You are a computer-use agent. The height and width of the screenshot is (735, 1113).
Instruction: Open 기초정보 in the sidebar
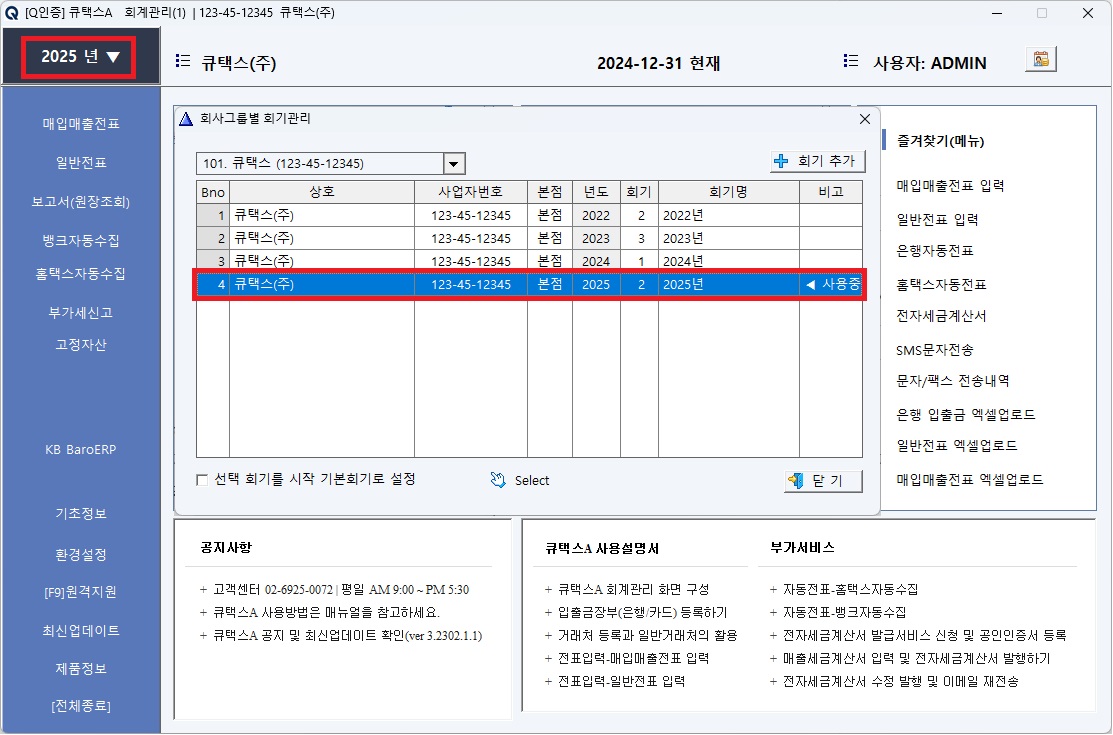click(81, 513)
